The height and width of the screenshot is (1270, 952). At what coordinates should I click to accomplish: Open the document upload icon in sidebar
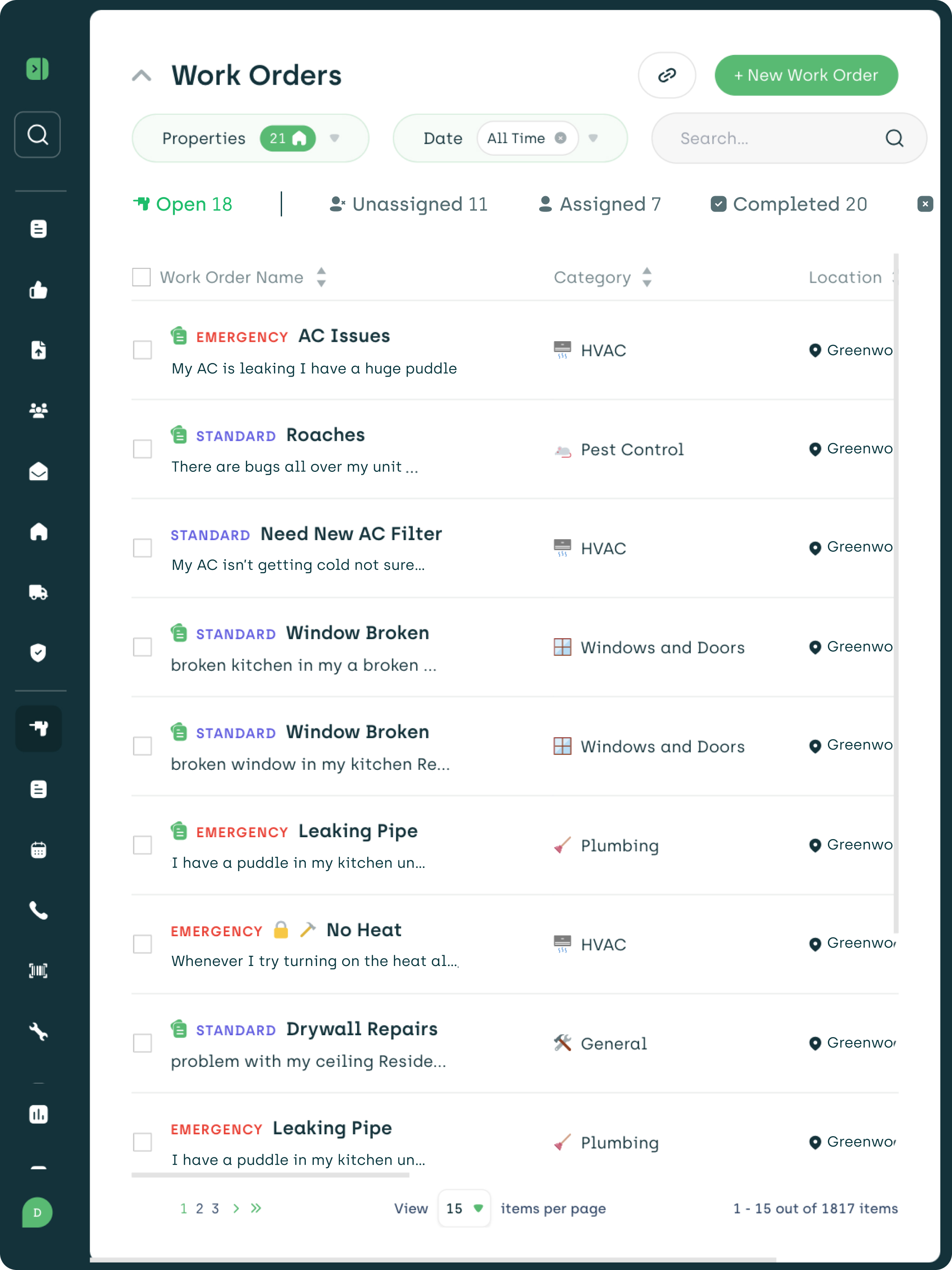pyautogui.click(x=39, y=350)
